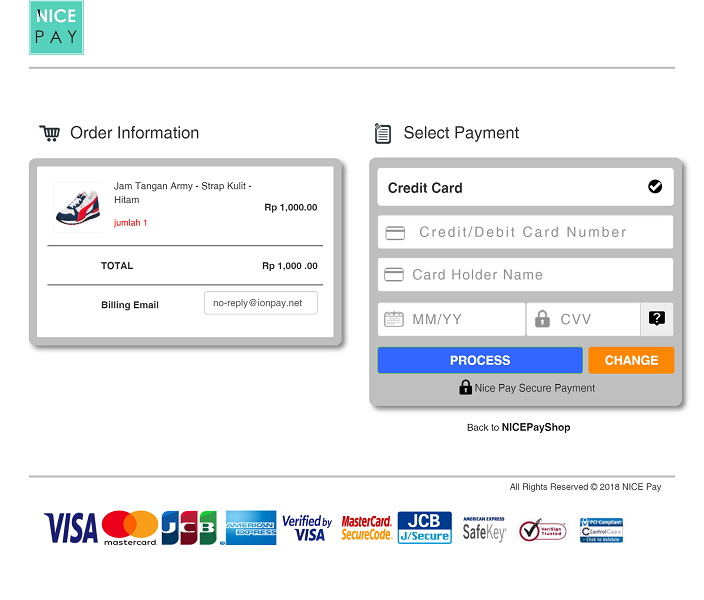Viewport: 704px width, 600px height.
Task: Click the sneaker product thumbnail
Action: (78, 207)
